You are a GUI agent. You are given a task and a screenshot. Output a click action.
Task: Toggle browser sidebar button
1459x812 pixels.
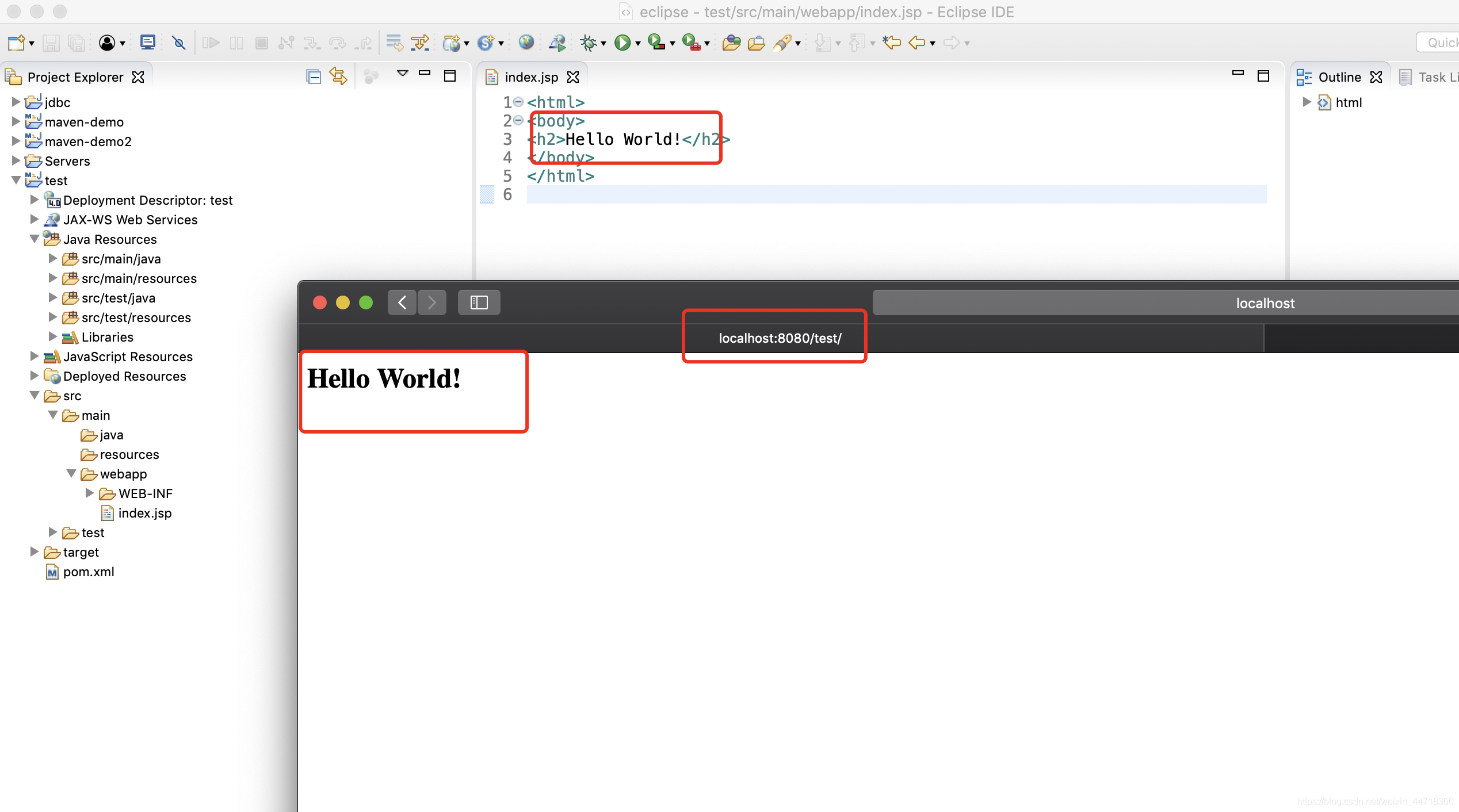[x=479, y=302]
